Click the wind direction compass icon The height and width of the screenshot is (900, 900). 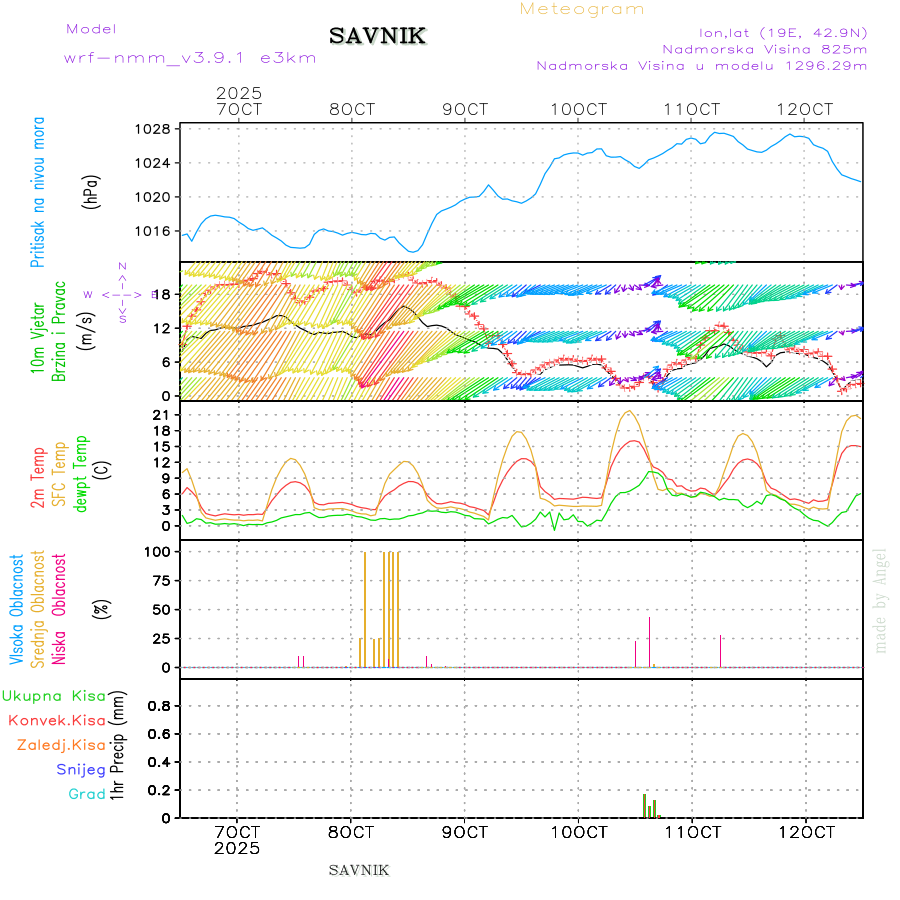point(121,294)
